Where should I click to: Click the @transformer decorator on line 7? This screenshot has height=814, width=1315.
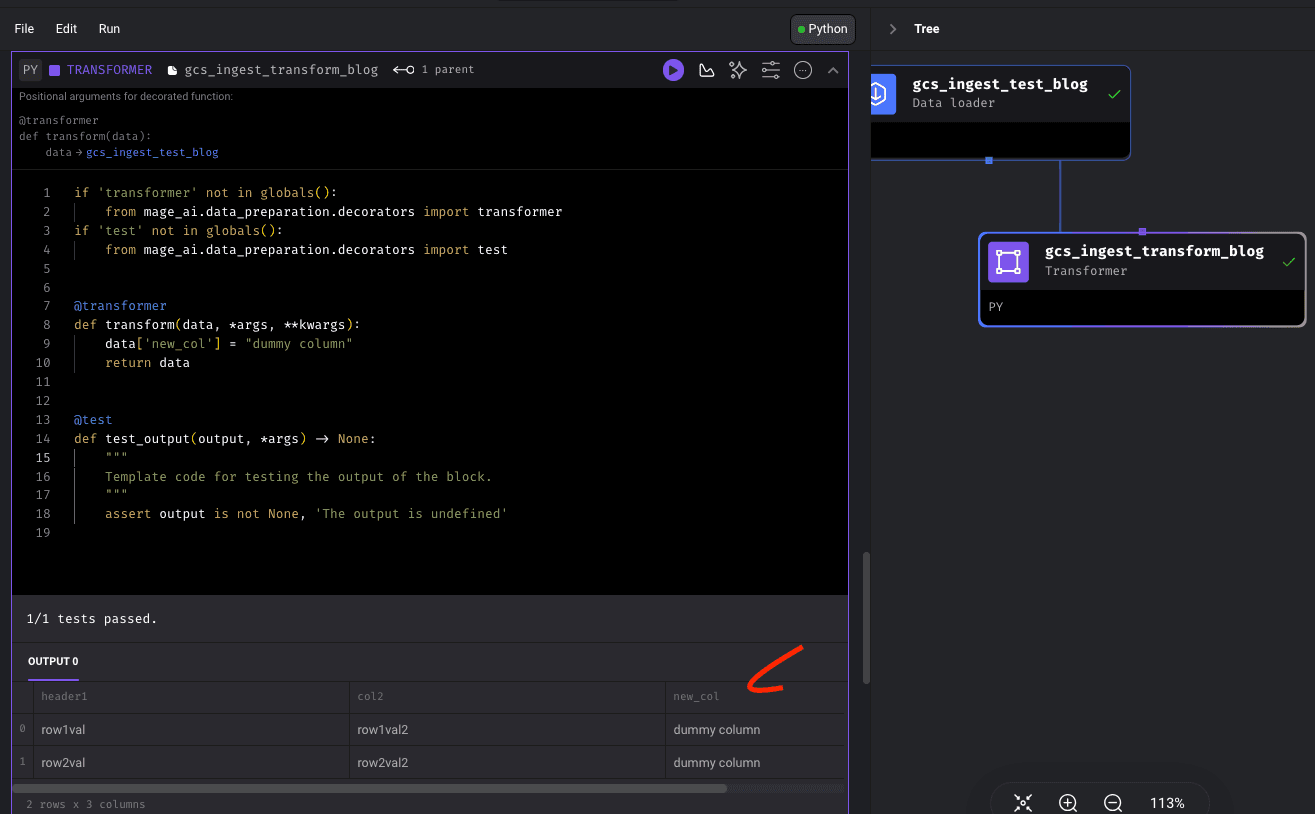pyautogui.click(x=120, y=306)
